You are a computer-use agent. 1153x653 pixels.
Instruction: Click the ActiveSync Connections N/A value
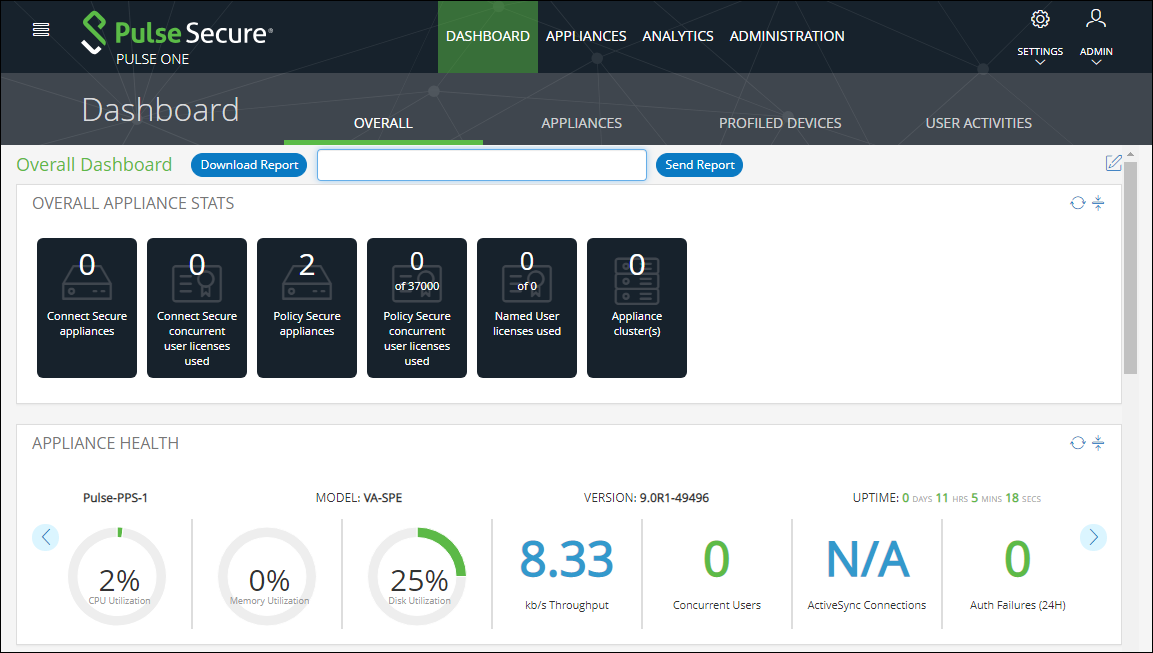tap(868, 560)
